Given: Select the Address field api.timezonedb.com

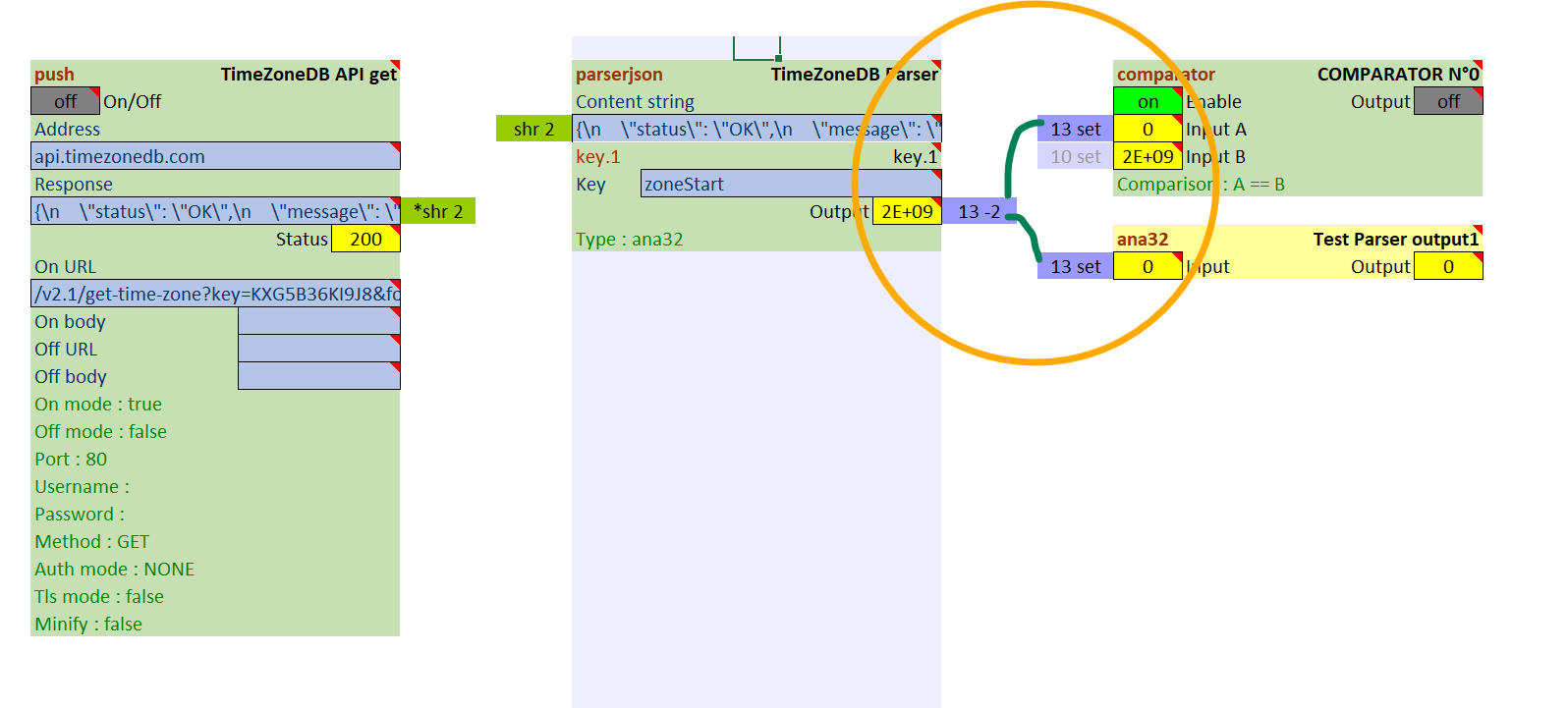Looking at the screenshot, I should coord(215,156).
